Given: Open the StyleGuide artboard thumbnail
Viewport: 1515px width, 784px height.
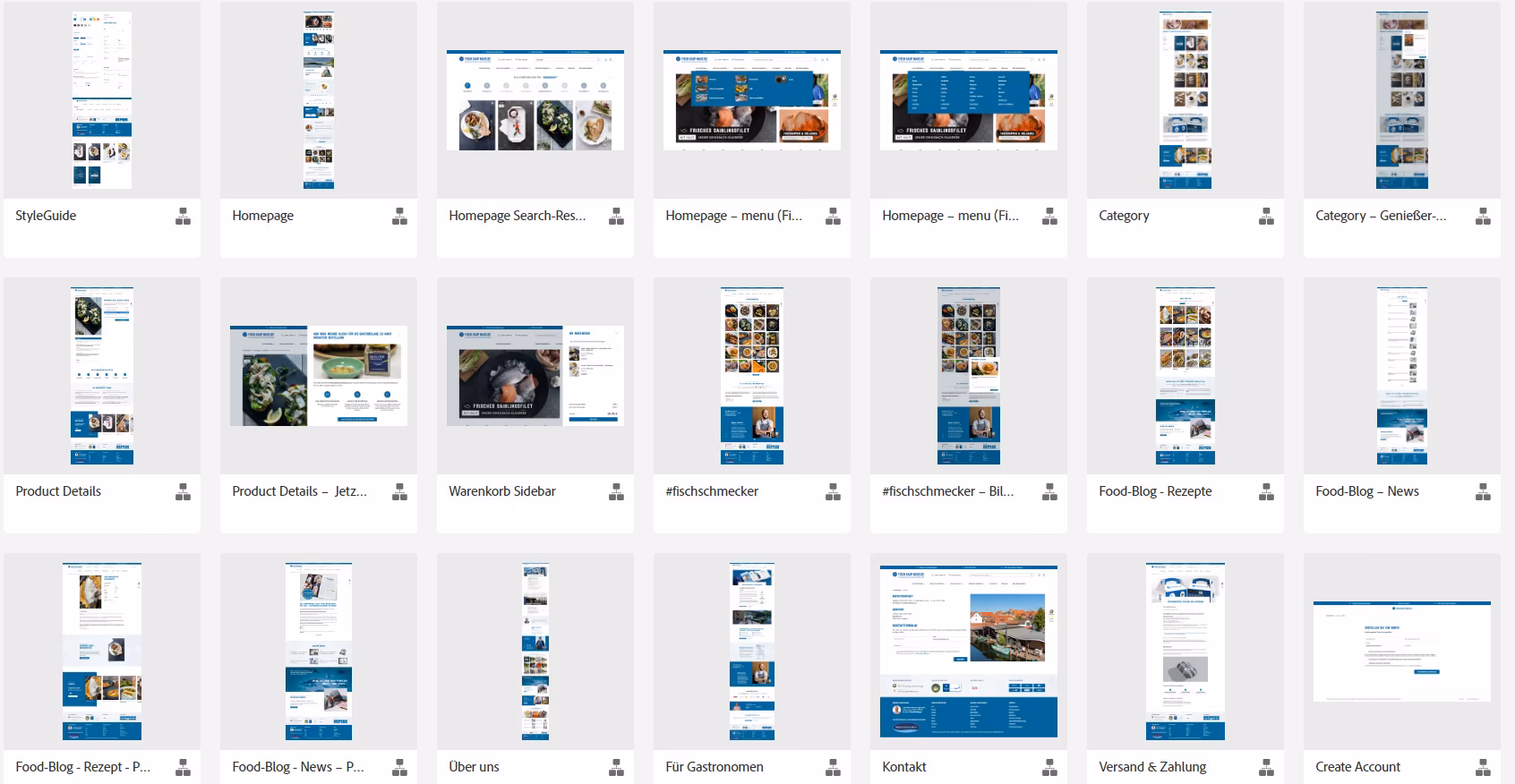Looking at the screenshot, I should coord(102,100).
